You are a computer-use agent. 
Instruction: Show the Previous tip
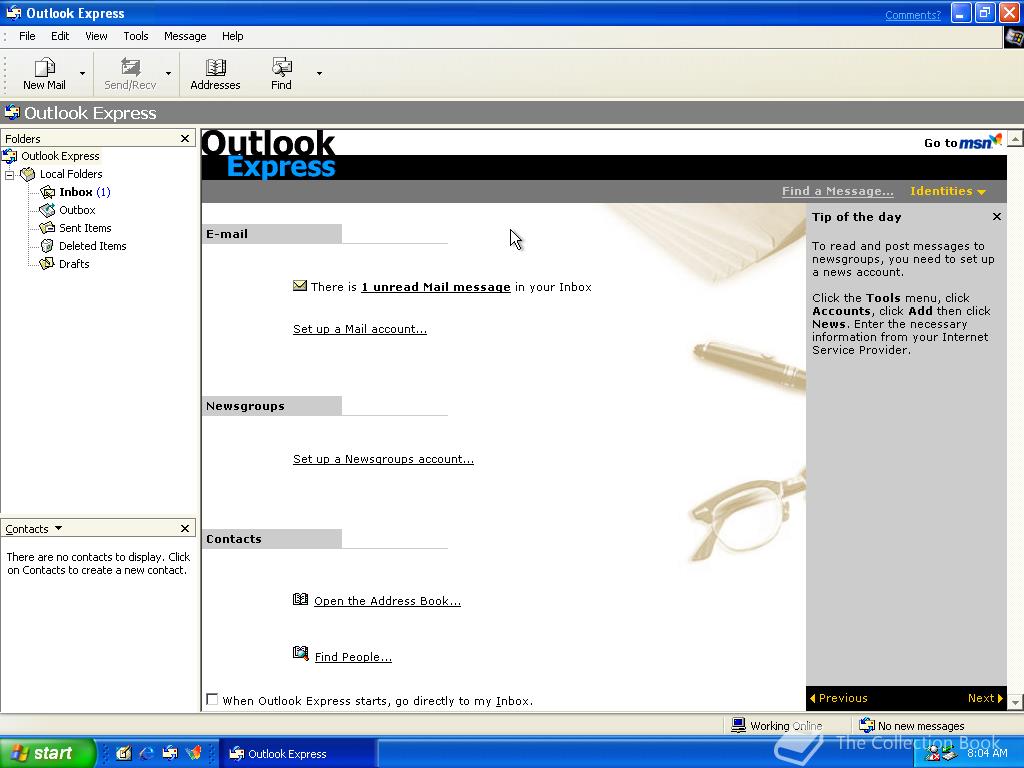pyautogui.click(x=839, y=698)
